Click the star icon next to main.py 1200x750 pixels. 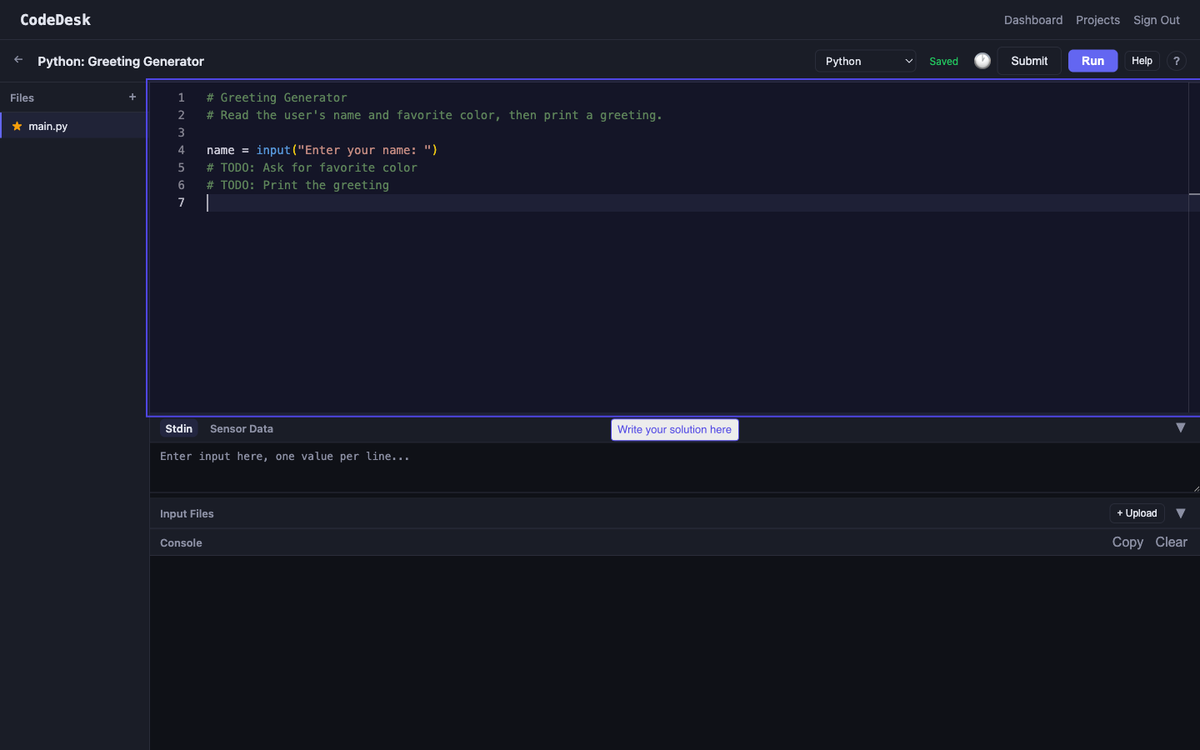point(17,126)
